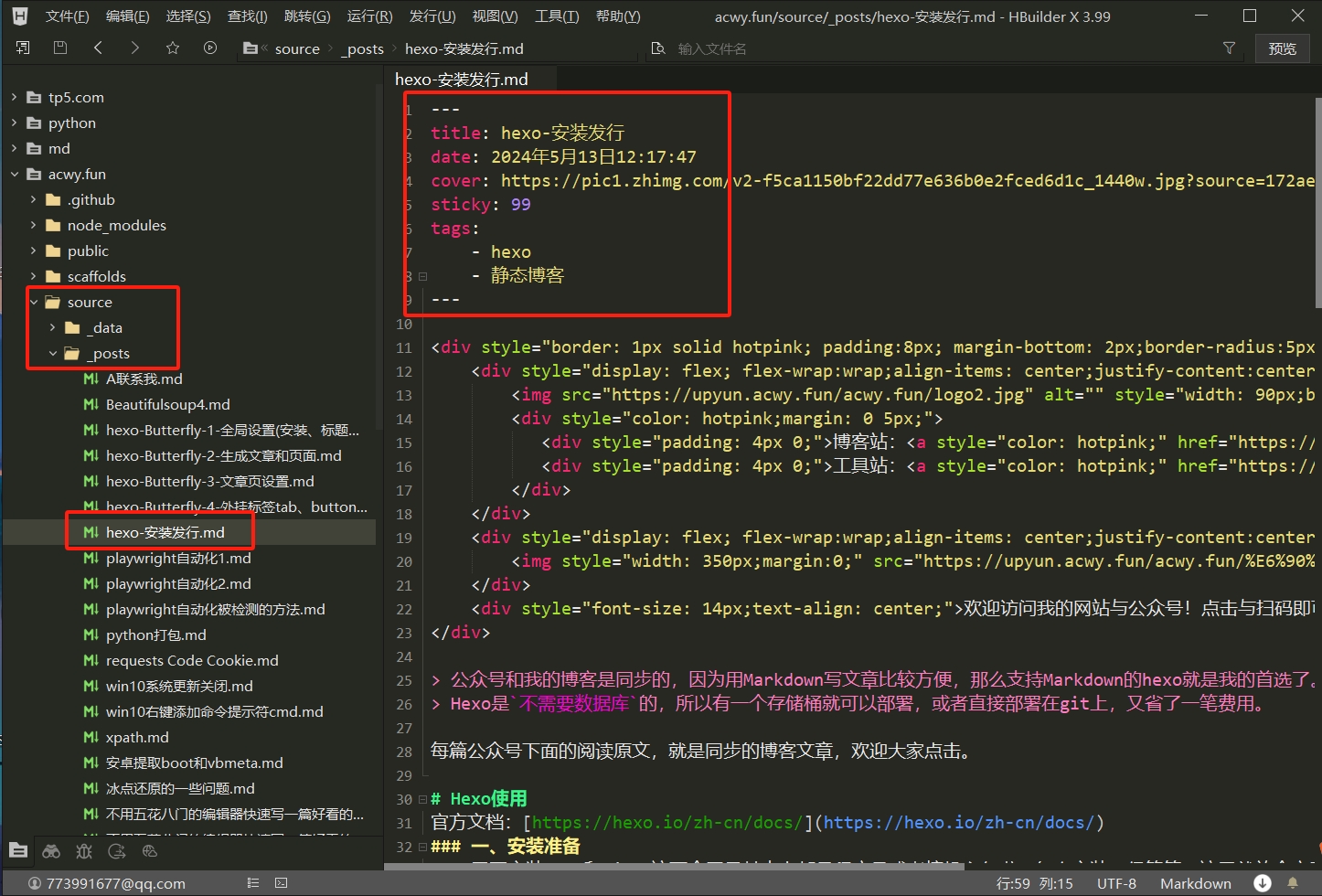Open the filter funnel icon
Viewport: 1322px width, 896px height.
(x=1229, y=48)
